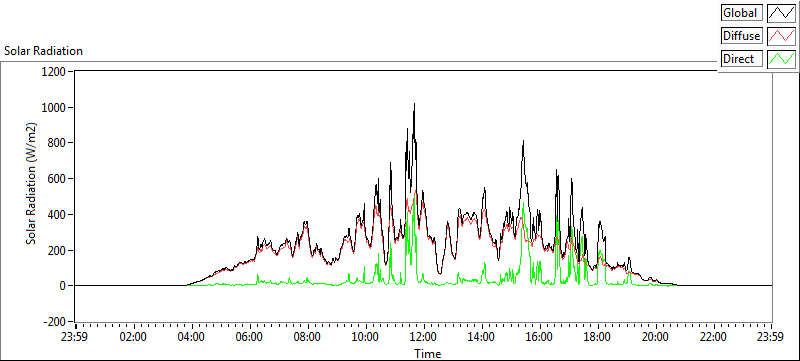Click the 20:00 time axis label
800x361 pixels.
tap(655, 337)
